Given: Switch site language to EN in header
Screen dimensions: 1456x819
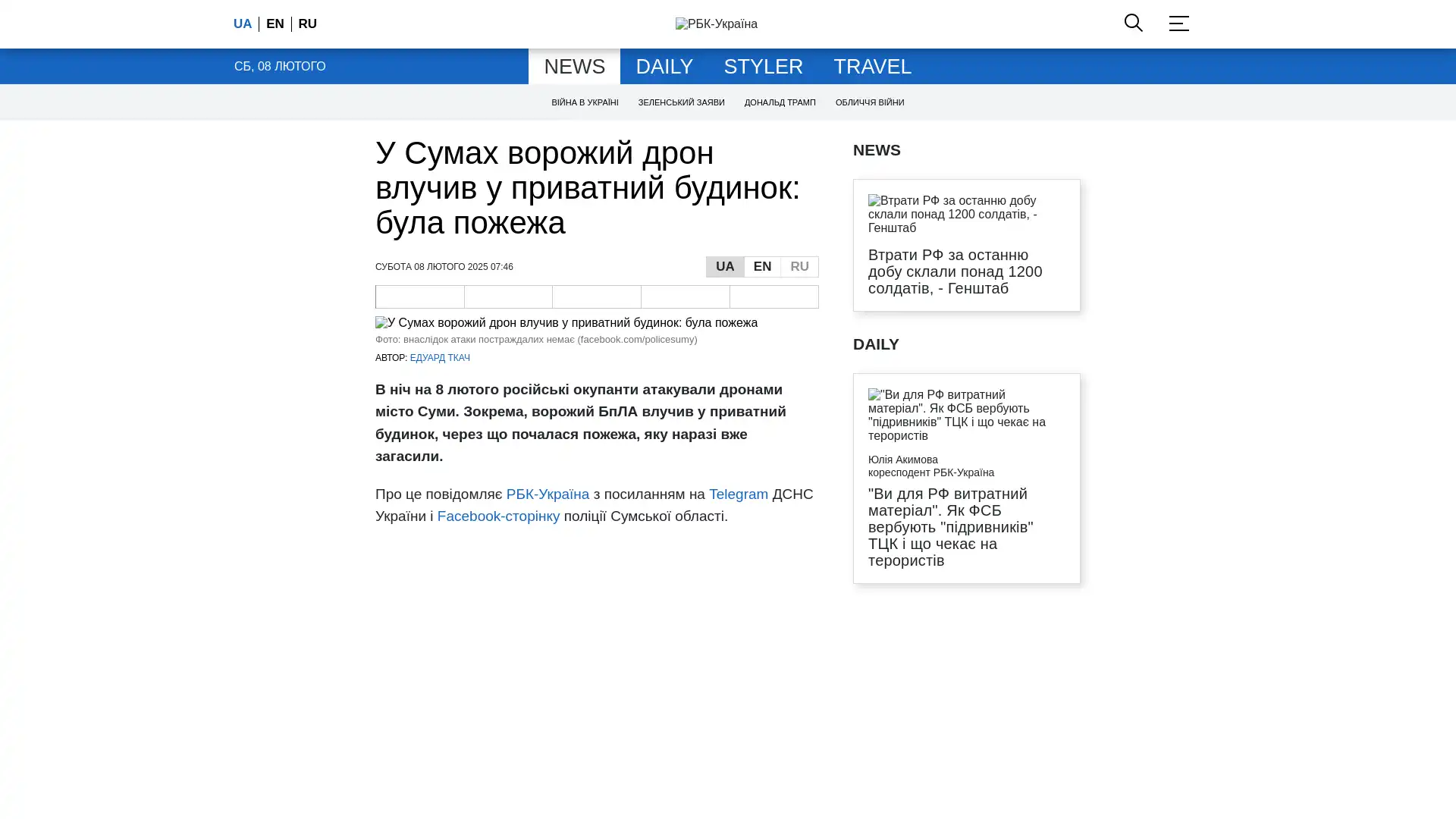Looking at the screenshot, I should click(275, 24).
